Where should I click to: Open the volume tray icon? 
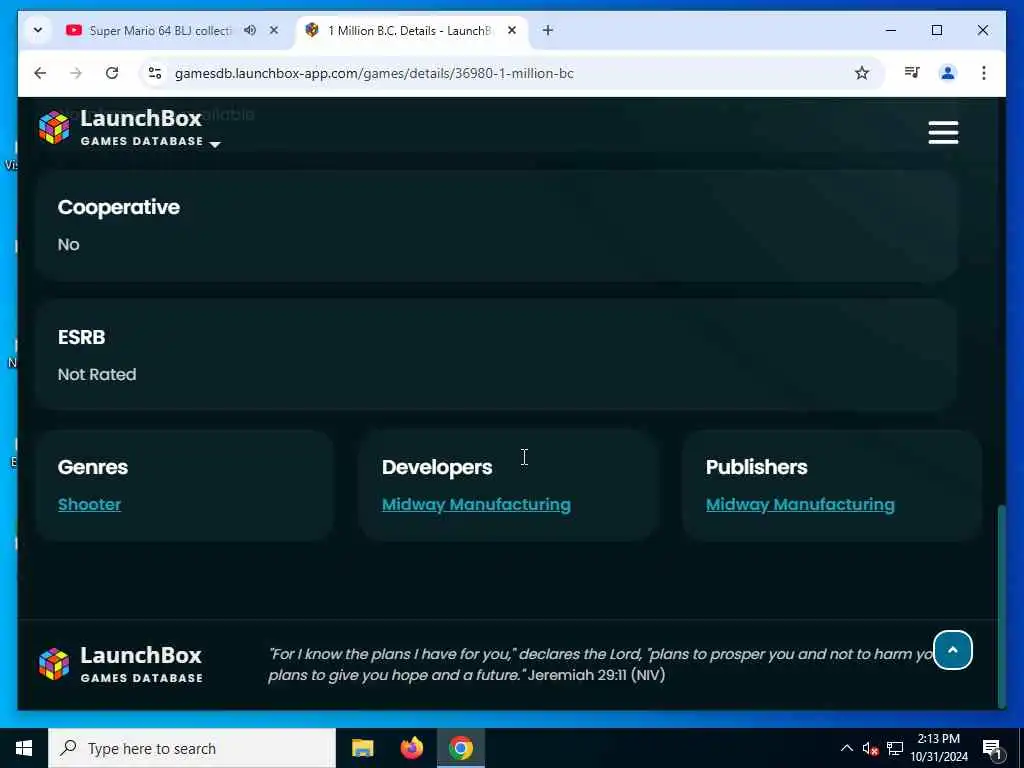click(x=870, y=748)
